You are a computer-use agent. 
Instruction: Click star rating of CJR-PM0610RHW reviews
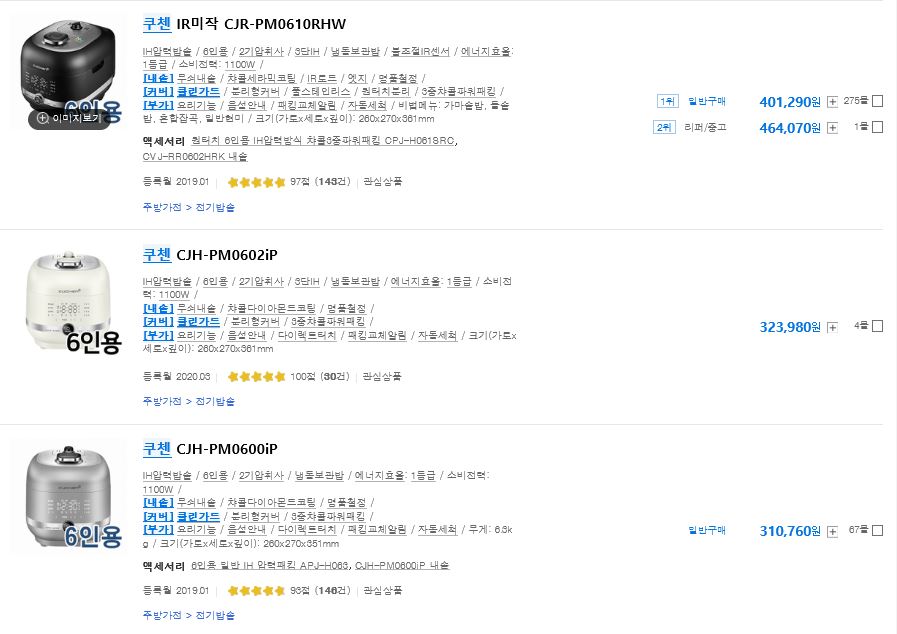pos(256,182)
